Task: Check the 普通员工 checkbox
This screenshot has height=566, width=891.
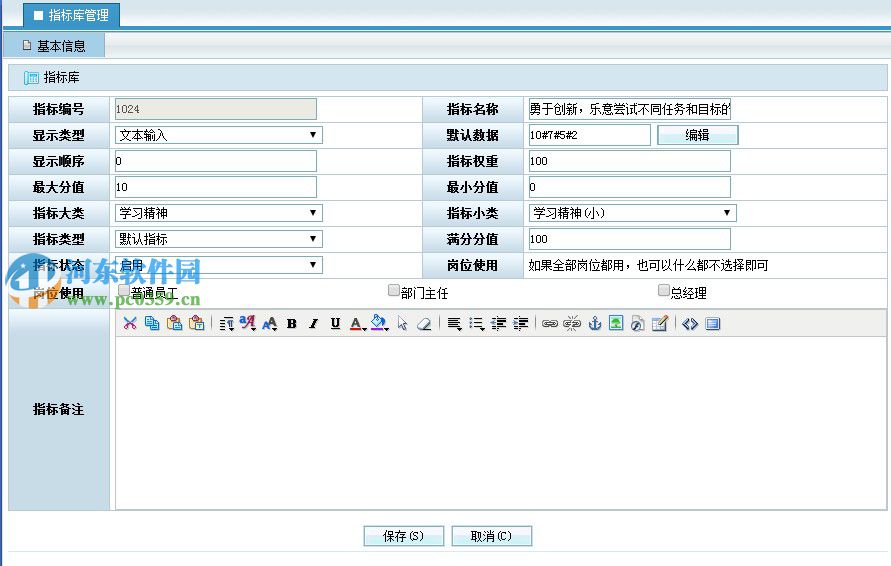Action: (x=124, y=290)
